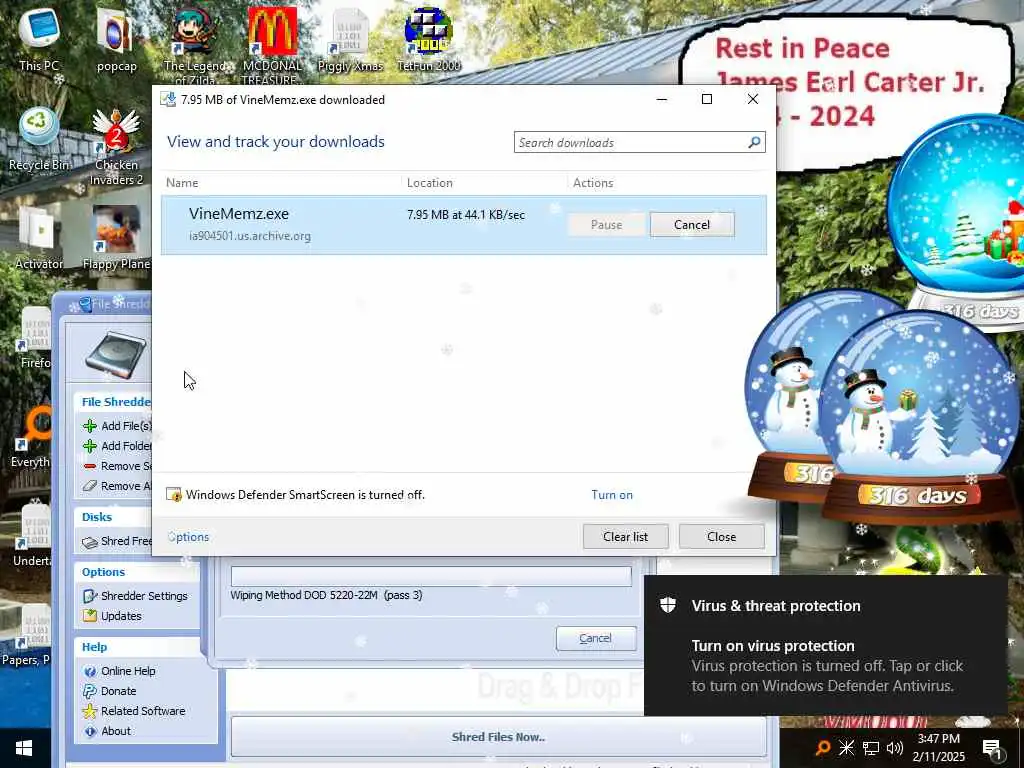Select the Undertale desktop shortcut

(33, 536)
